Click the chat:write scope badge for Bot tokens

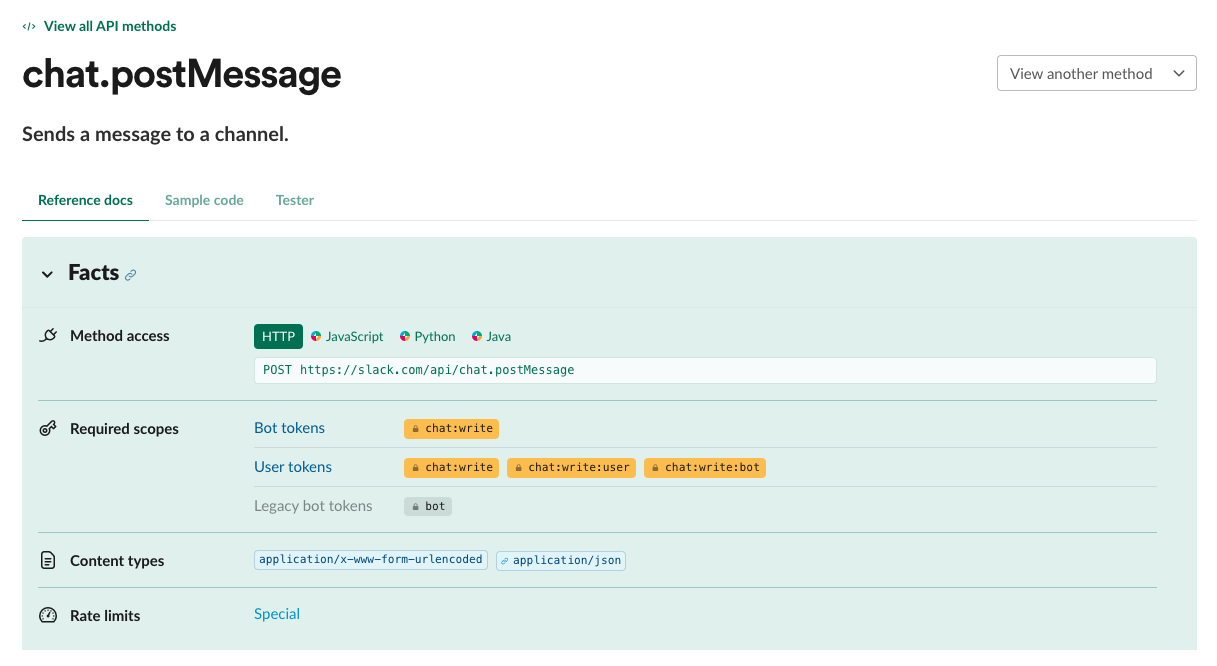pos(451,428)
